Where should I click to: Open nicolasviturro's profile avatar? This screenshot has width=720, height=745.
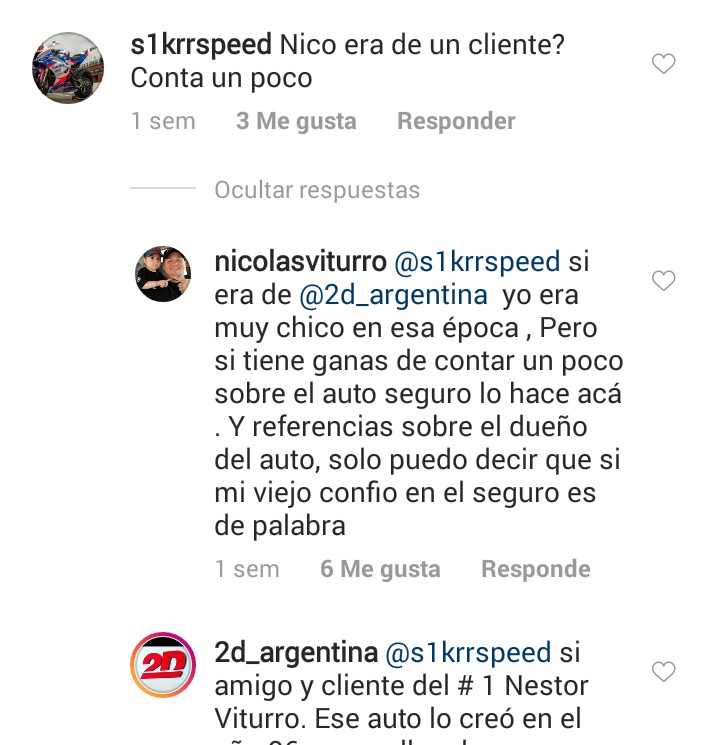[163, 274]
